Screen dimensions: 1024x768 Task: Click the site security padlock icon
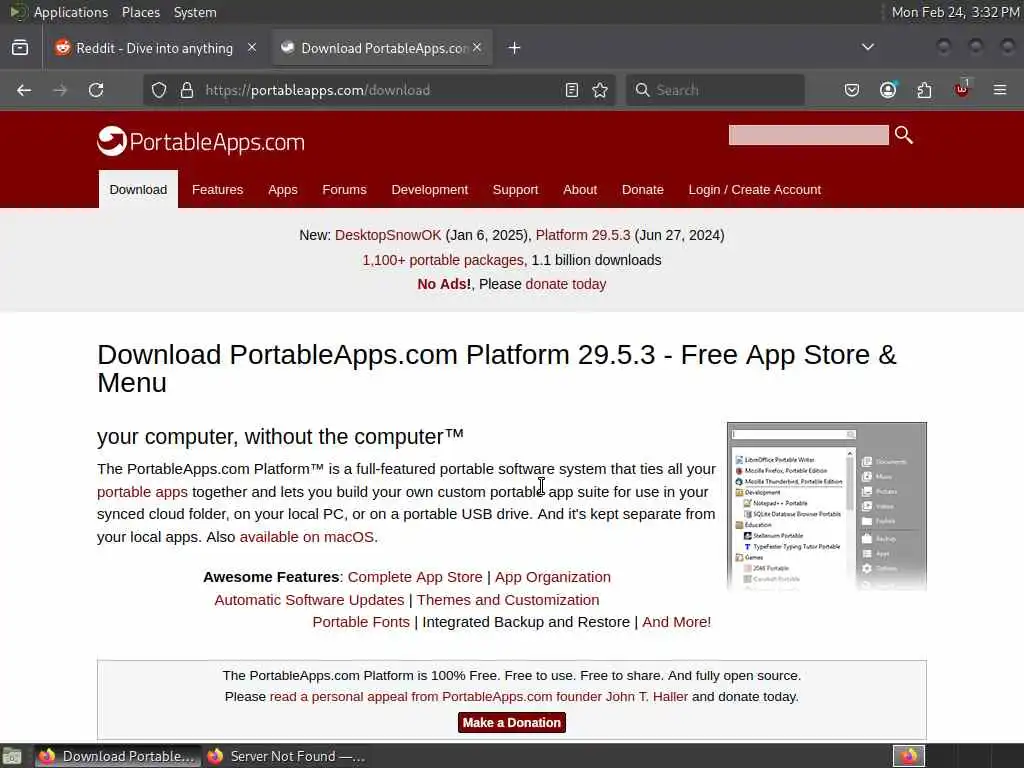[187, 90]
